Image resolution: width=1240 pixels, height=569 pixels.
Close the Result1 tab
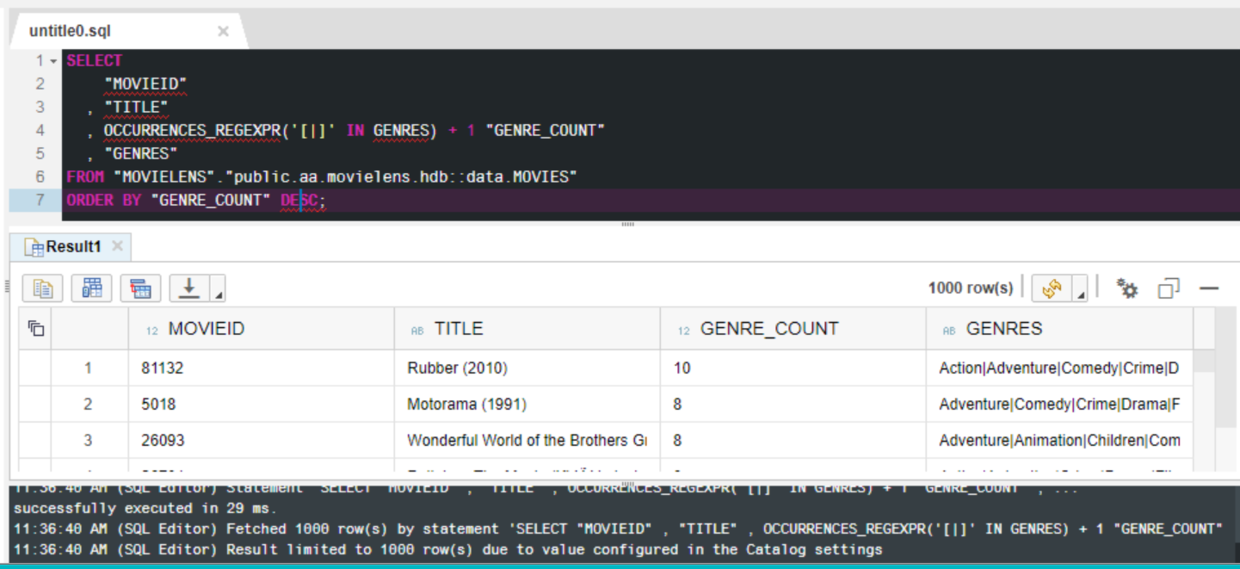117,246
